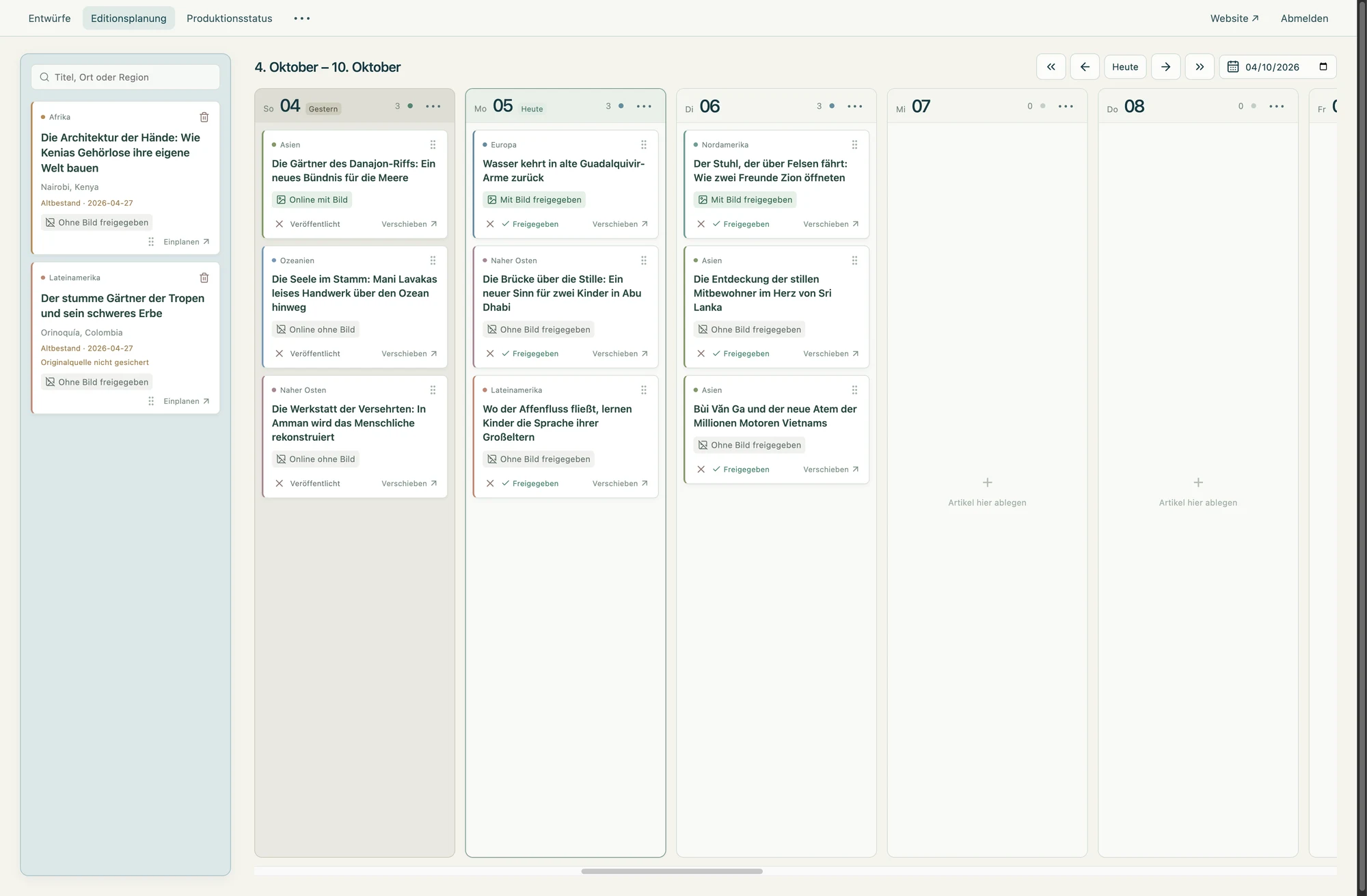This screenshot has width=1367, height=896.
Task: Open Mo 05 column three-dot menu
Action: tap(644, 106)
